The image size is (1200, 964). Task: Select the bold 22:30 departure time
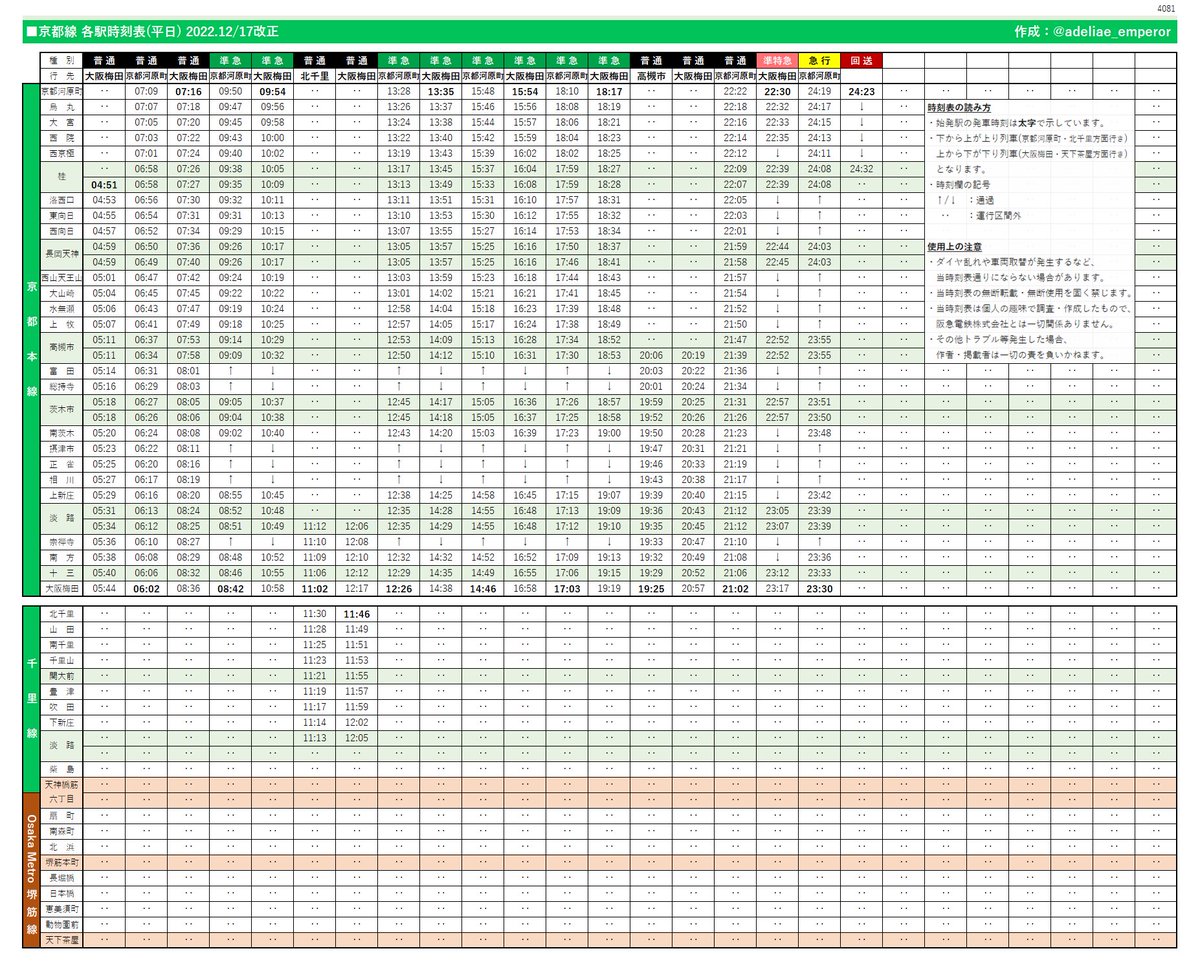click(x=776, y=91)
